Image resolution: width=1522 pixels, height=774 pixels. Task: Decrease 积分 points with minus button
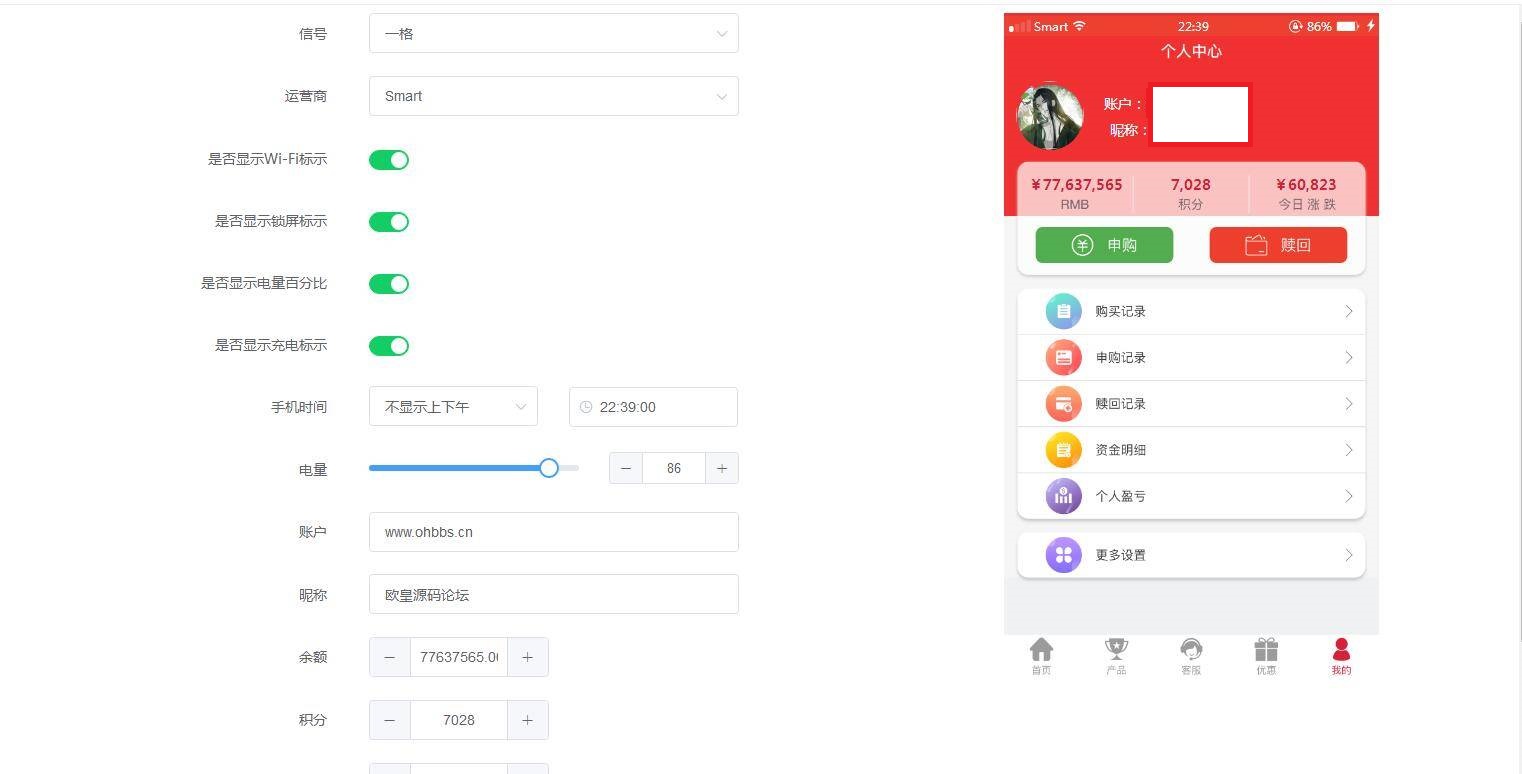[x=390, y=720]
